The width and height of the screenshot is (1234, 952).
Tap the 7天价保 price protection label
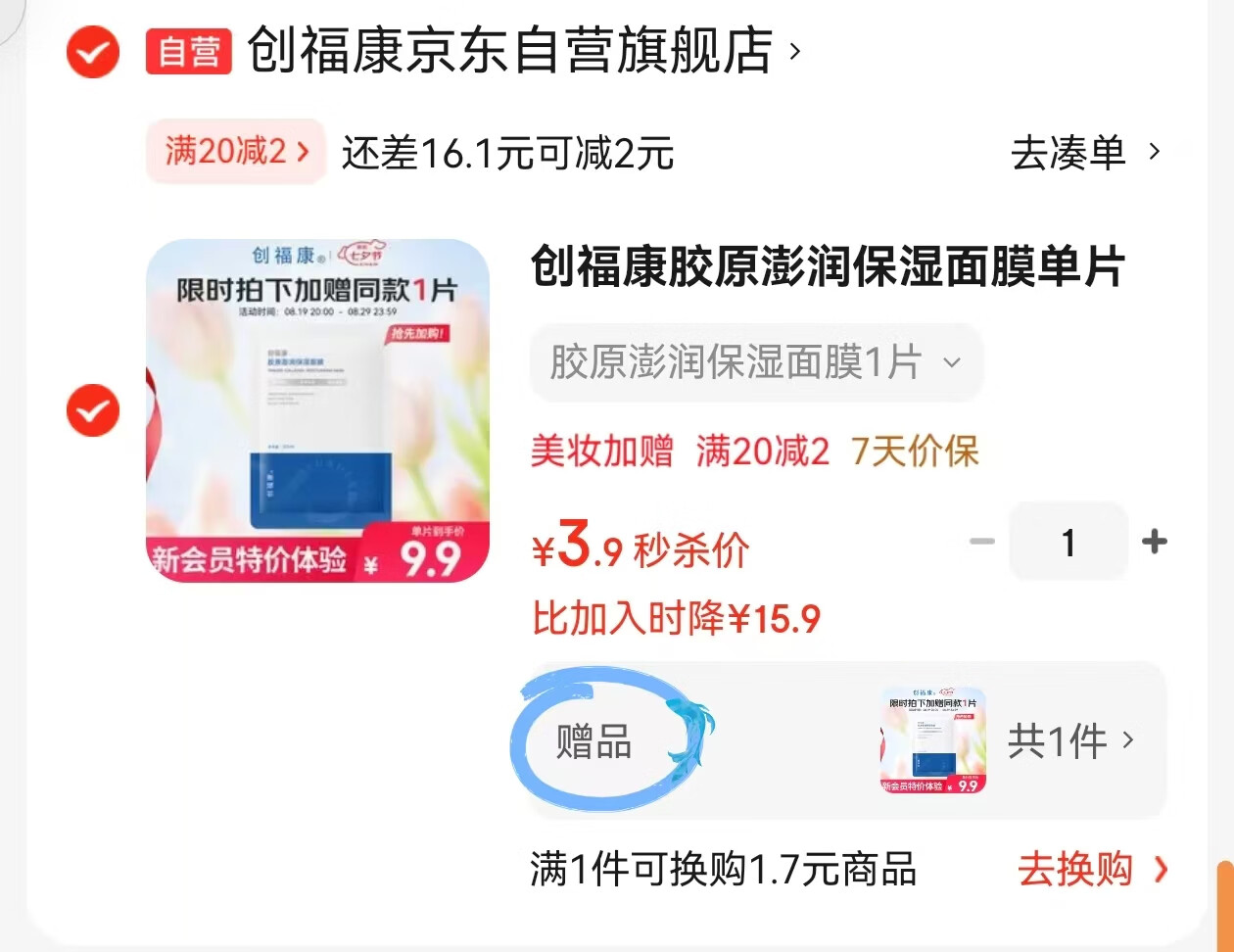[x=916, y=452]
